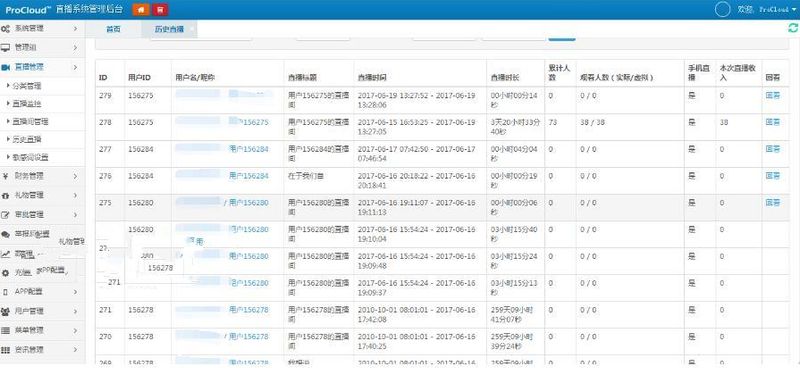Click the 回看 link in row 276
The image size is (800, 383).
[772, 176]
